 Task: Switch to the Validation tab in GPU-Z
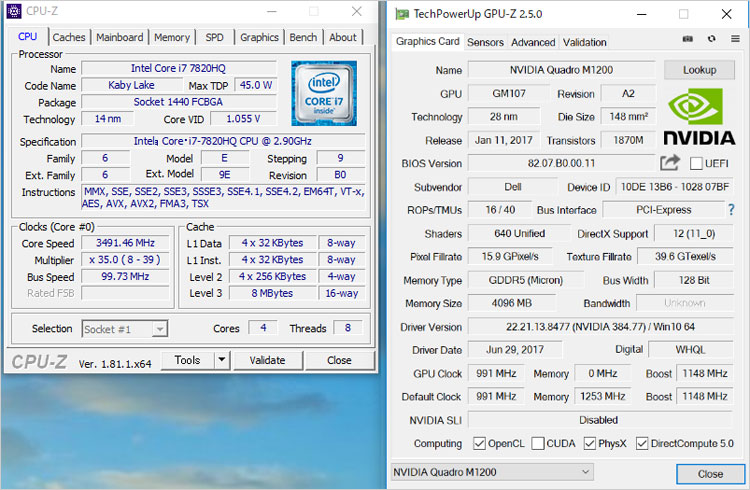pos(585,42)
